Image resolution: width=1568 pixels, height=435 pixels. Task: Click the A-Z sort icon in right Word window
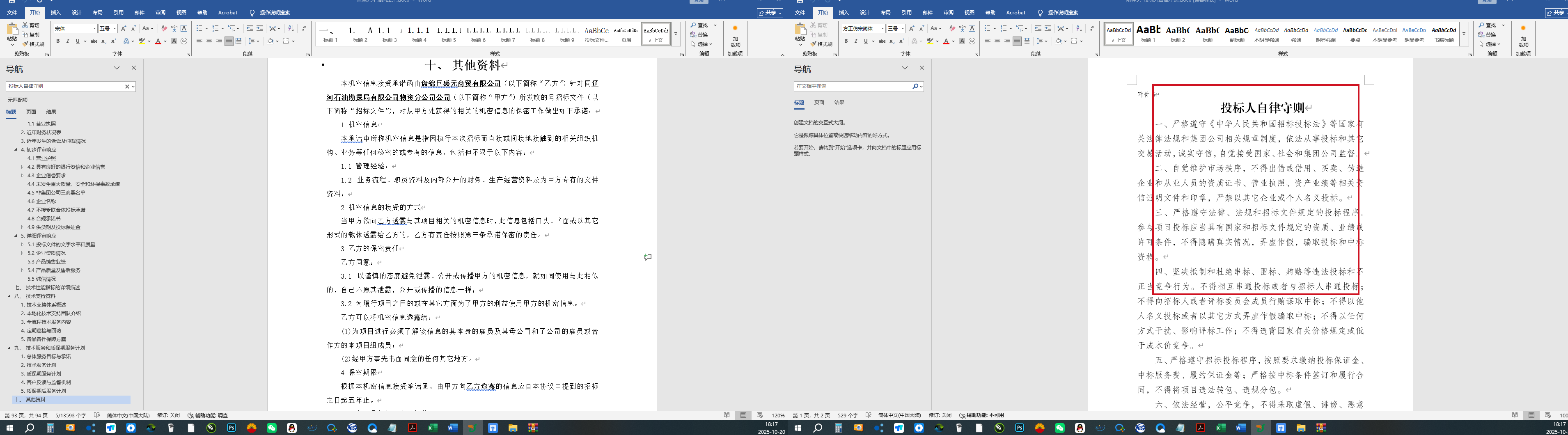[1079, 29]
